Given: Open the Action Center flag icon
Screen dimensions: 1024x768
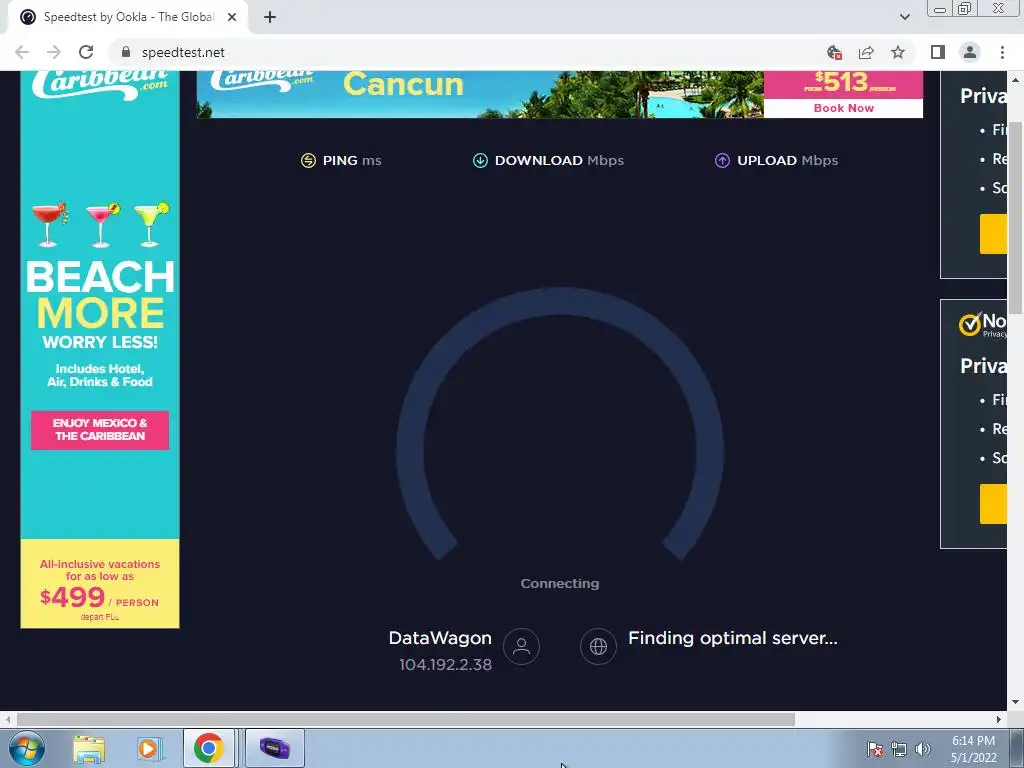Looking at the screenshot, I should pyautogui.click(x=874, y=749).
